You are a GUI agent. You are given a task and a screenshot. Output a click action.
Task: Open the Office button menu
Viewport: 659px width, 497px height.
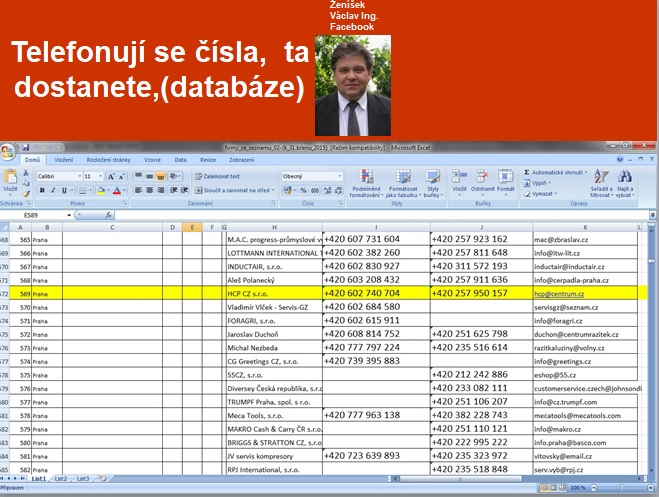8,152
